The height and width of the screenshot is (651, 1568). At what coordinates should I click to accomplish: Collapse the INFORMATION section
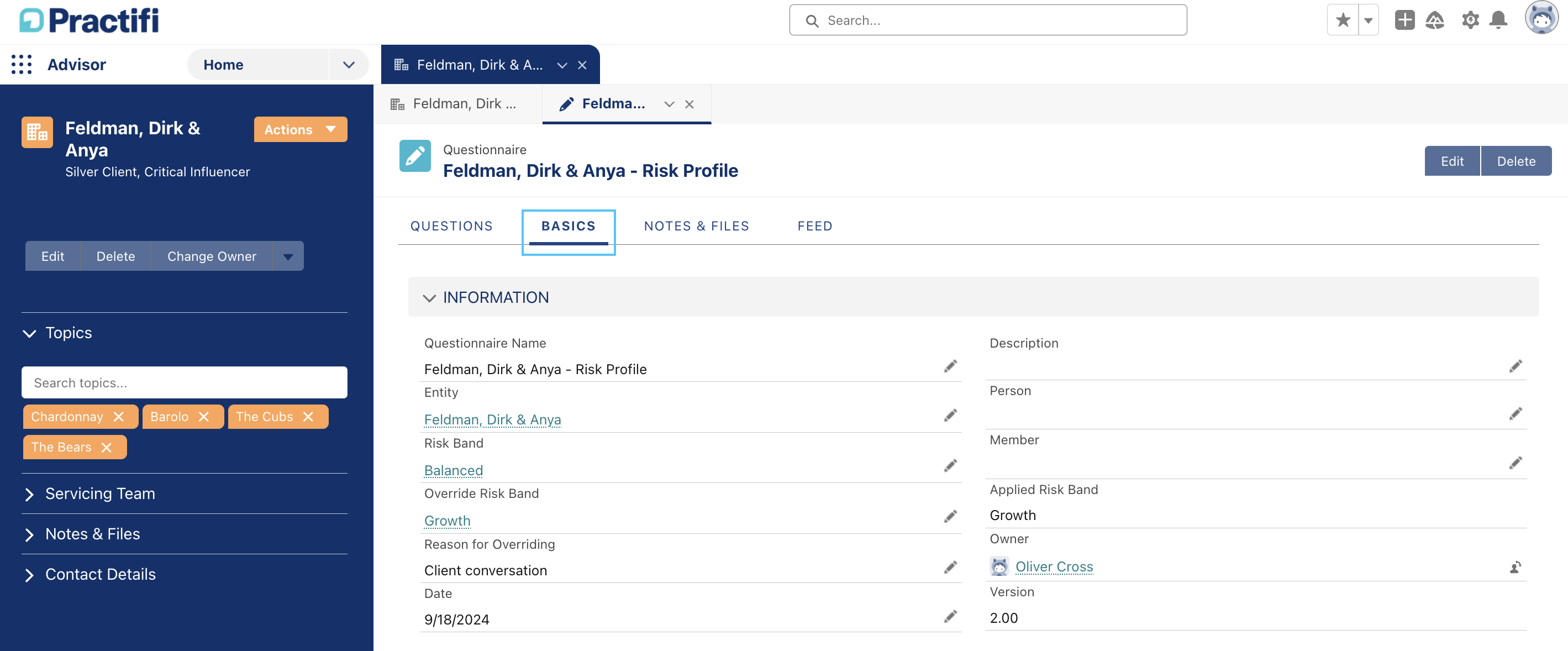click(429, 298)
